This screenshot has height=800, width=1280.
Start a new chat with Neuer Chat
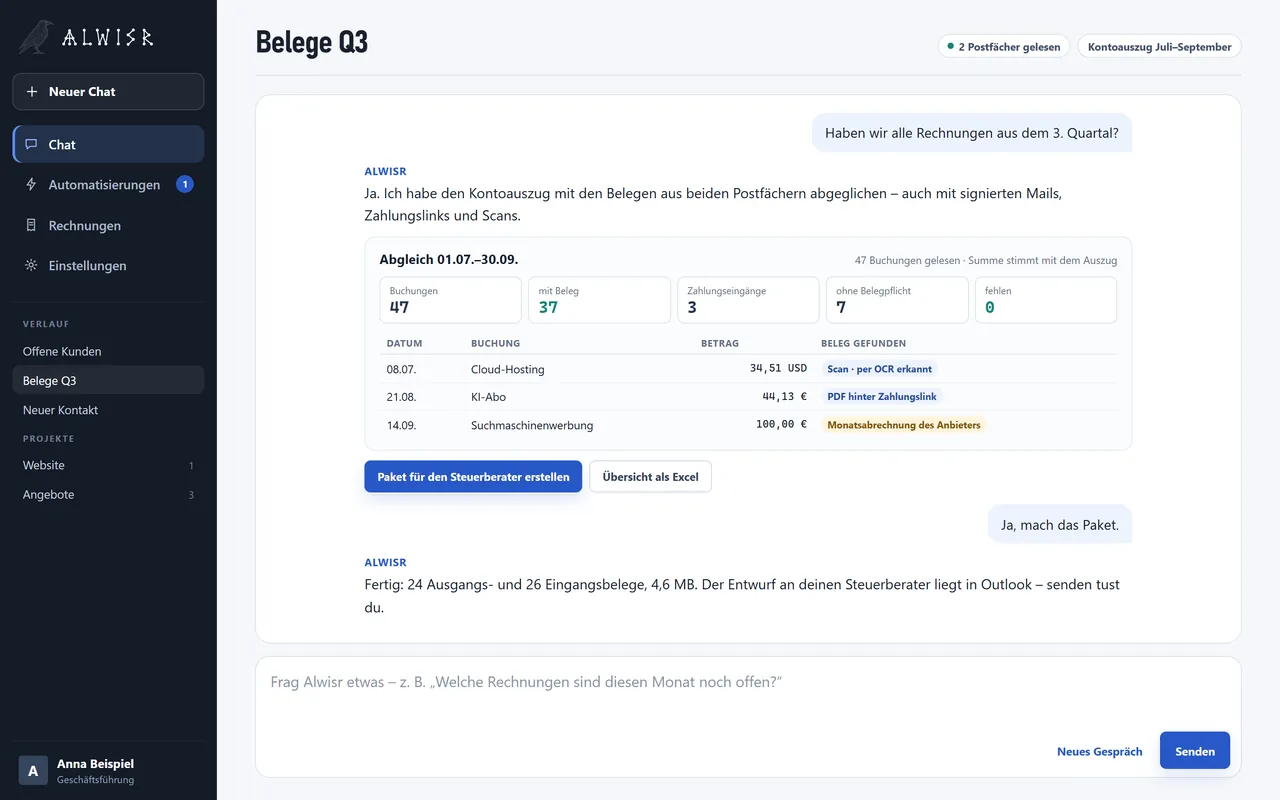coord(108,91)
